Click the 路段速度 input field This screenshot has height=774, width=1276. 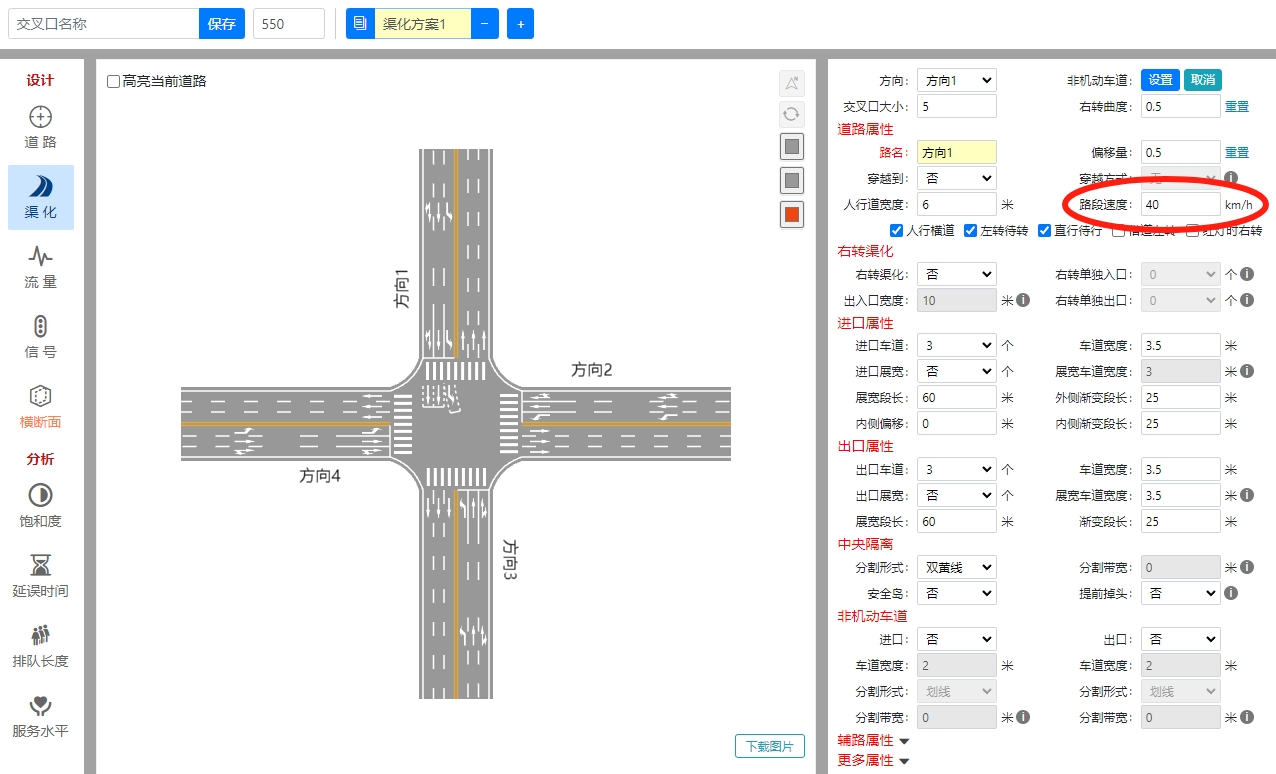[x=1180, y=205]
